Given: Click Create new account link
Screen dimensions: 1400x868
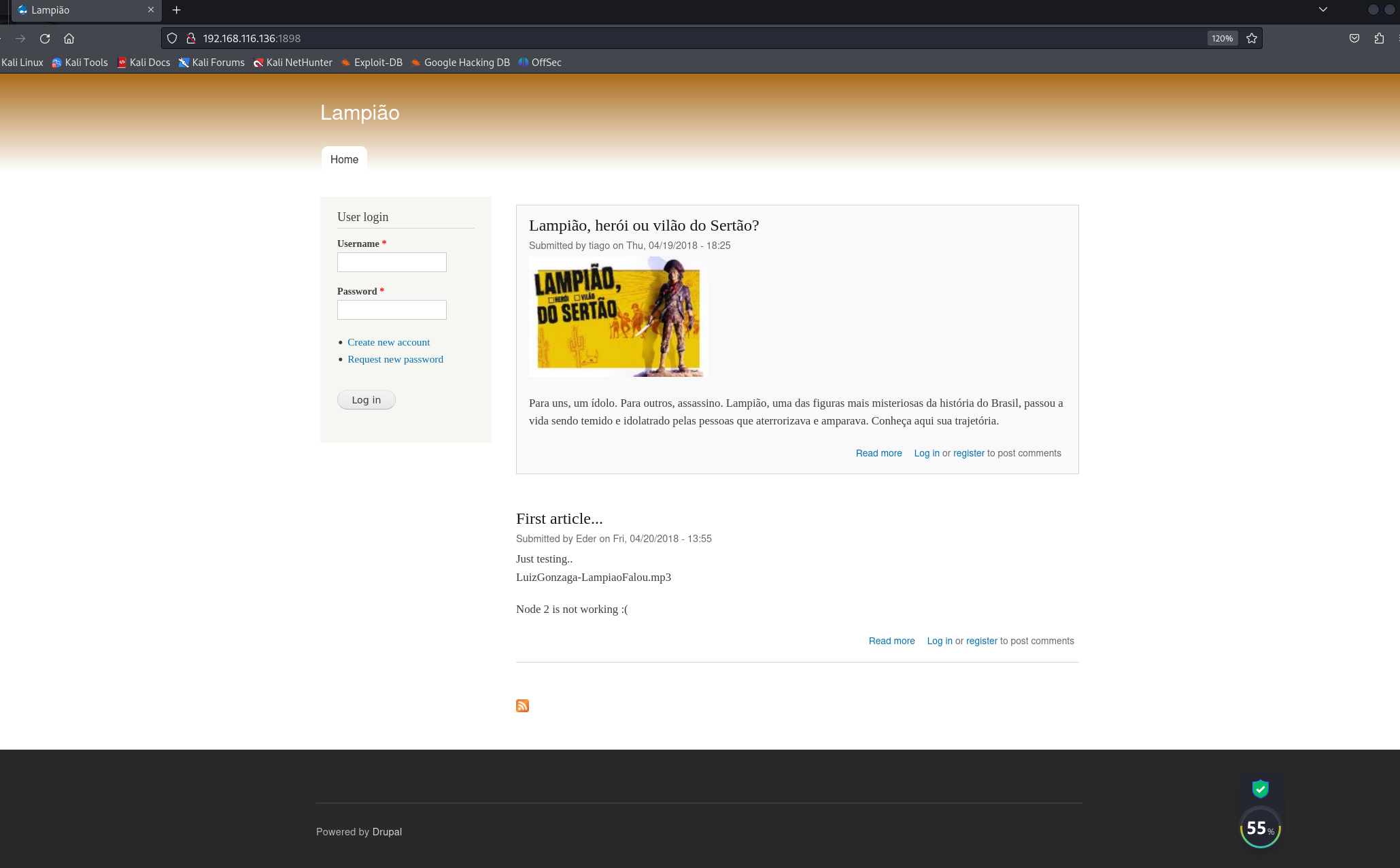Looking at the screenshot, I should [388, 342].
